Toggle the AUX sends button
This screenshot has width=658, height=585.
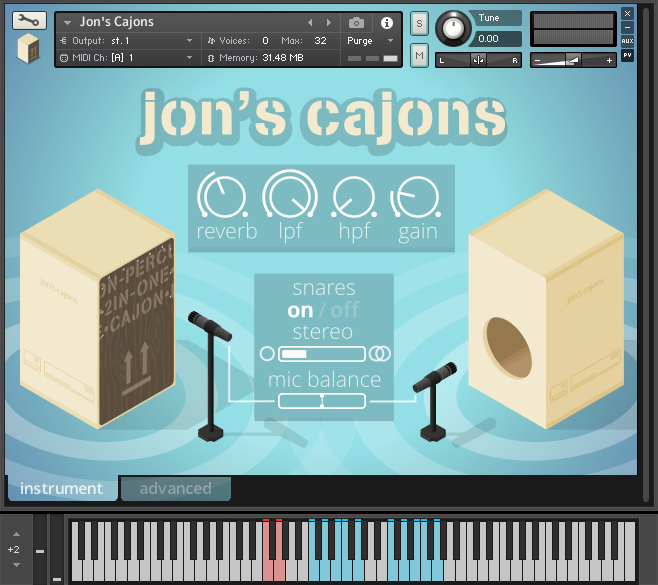pyautogui.click(x=627, y=41)
